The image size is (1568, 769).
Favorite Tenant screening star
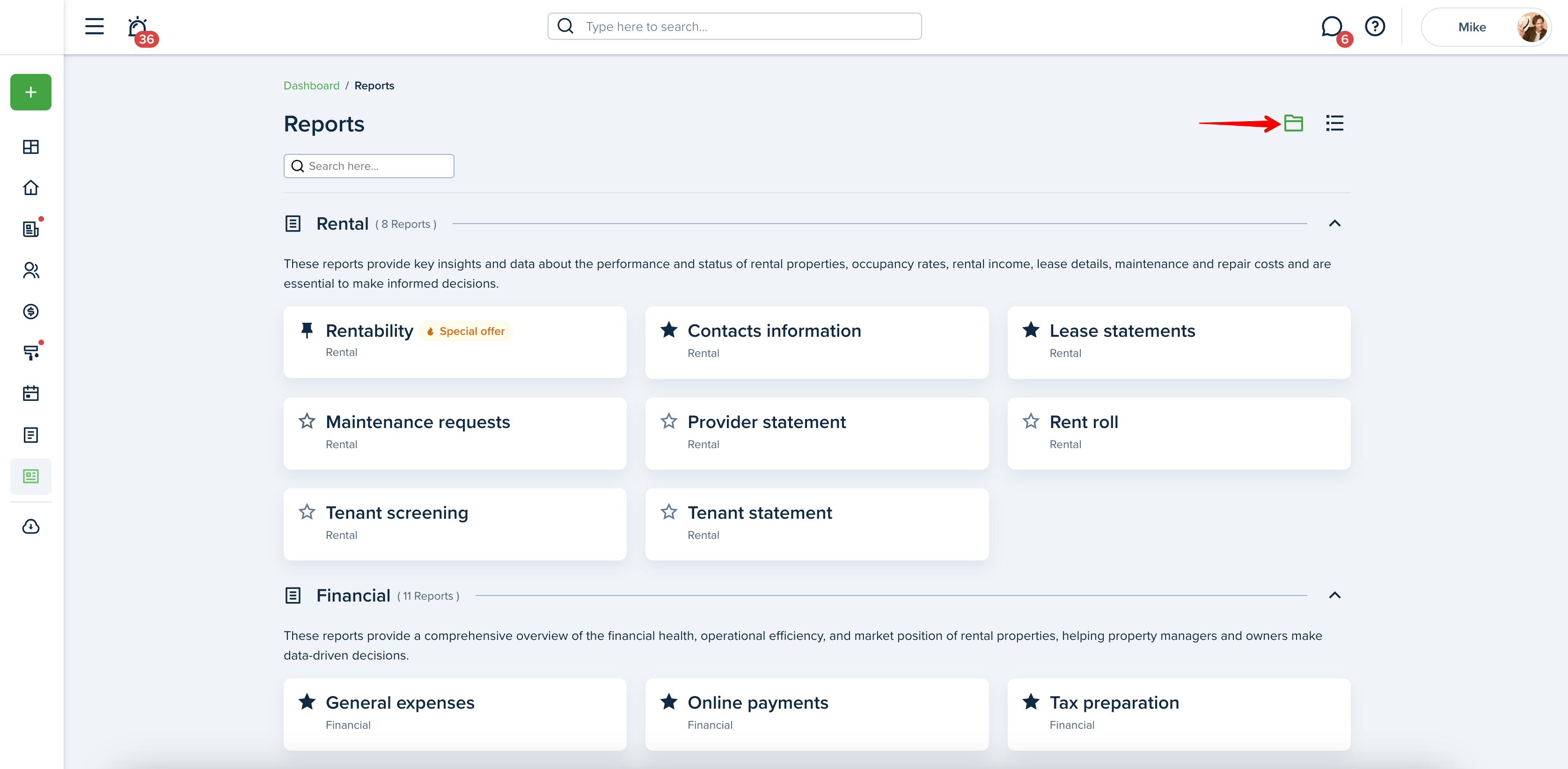click(x=307, y=512)
